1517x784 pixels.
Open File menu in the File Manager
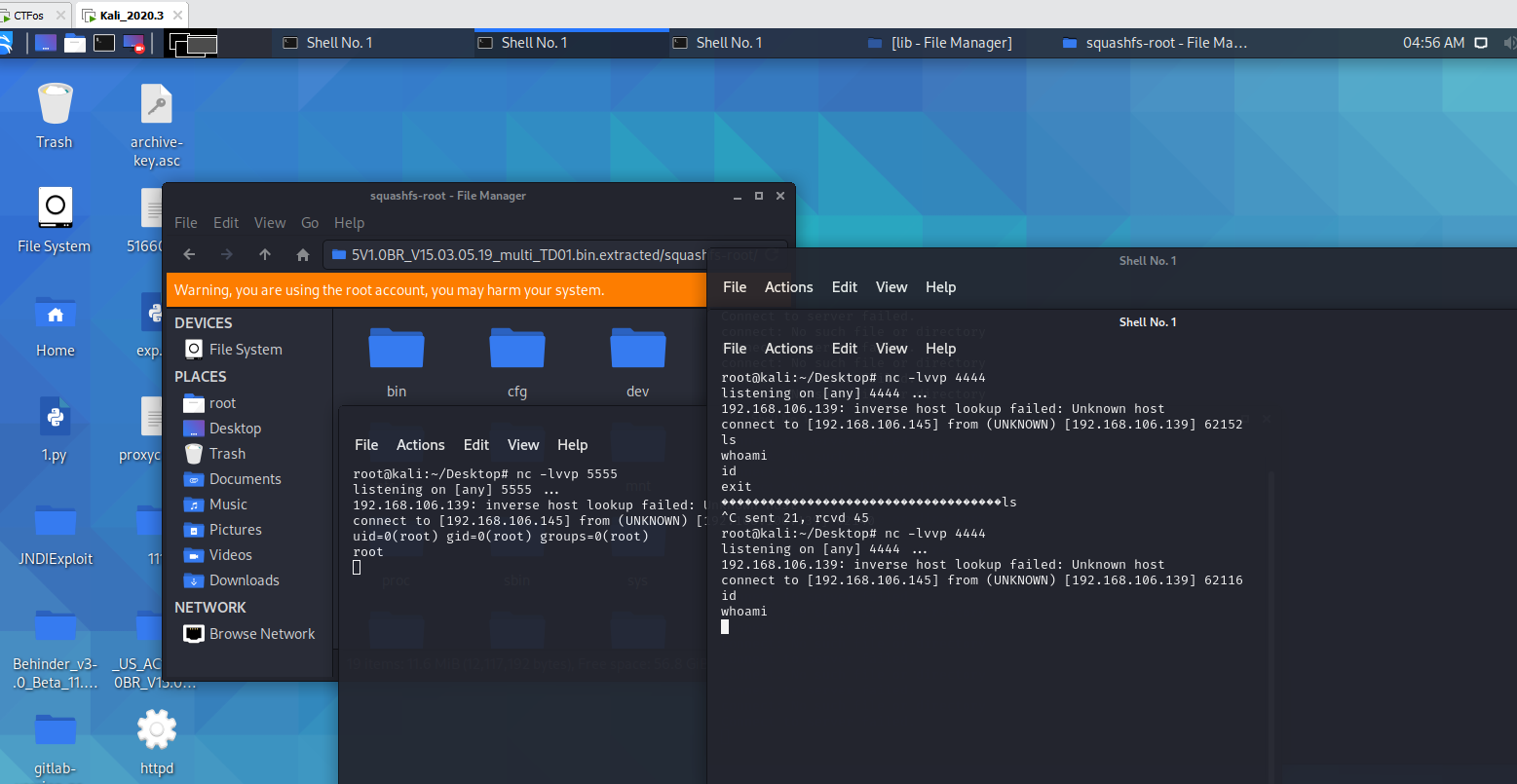[x=186, y=222]
